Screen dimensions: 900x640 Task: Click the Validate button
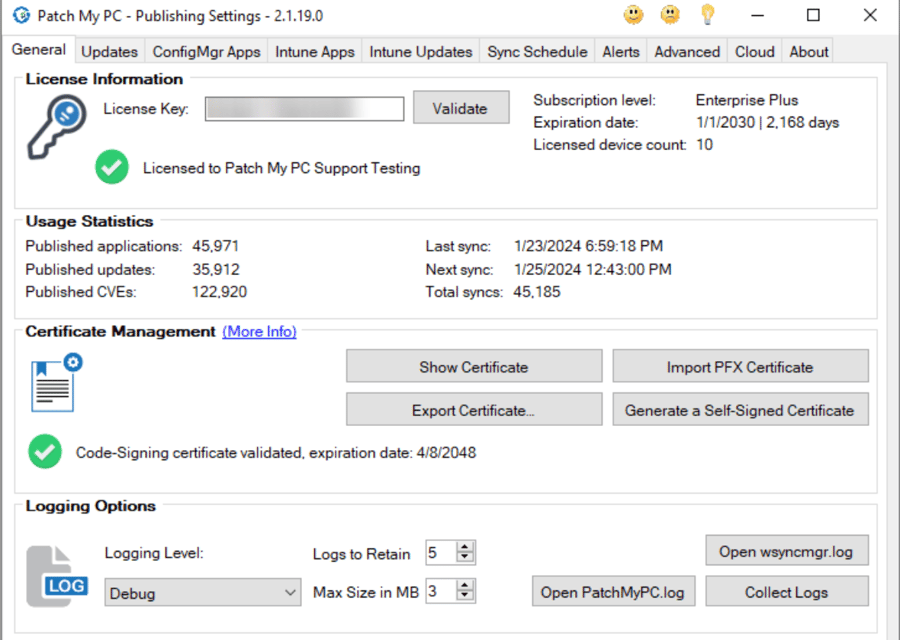coord(460,107)
